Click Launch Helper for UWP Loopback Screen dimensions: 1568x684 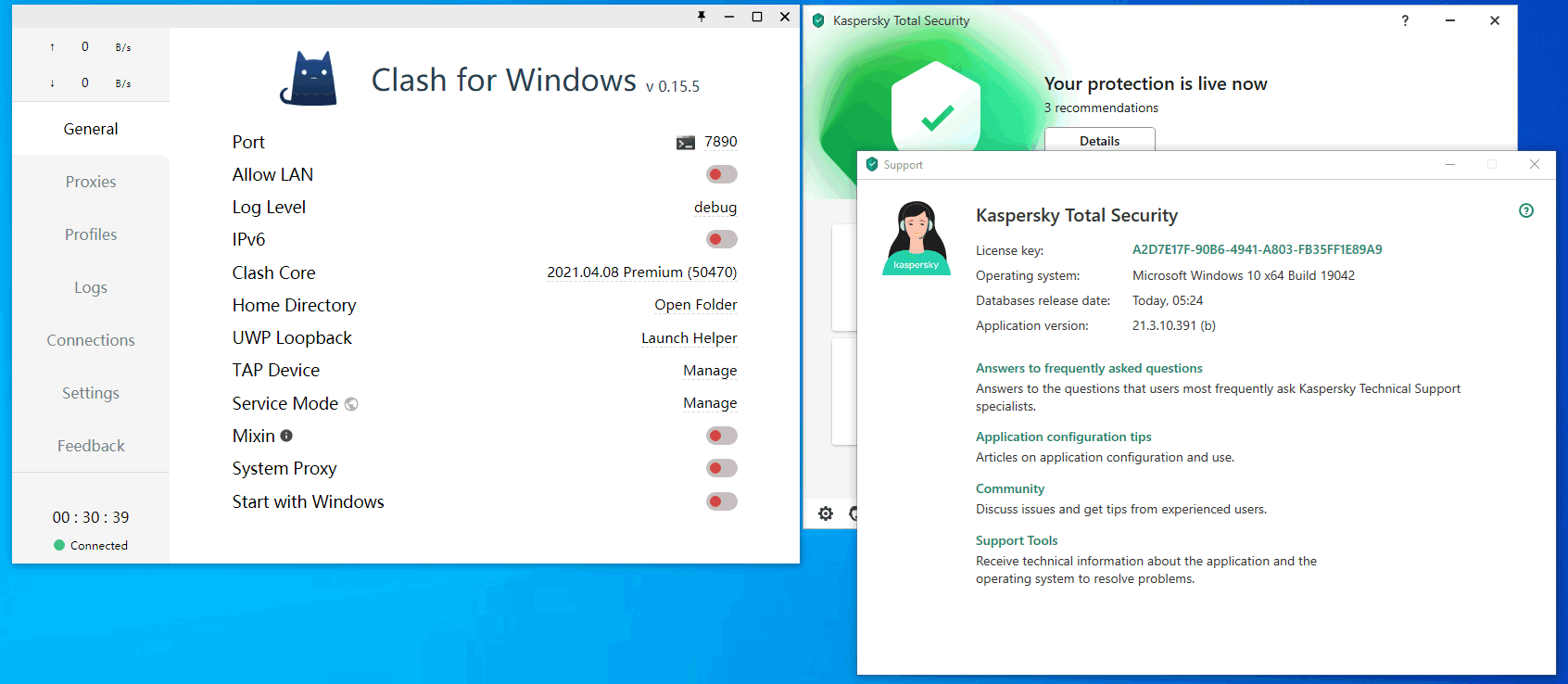(x=689, y=338)
